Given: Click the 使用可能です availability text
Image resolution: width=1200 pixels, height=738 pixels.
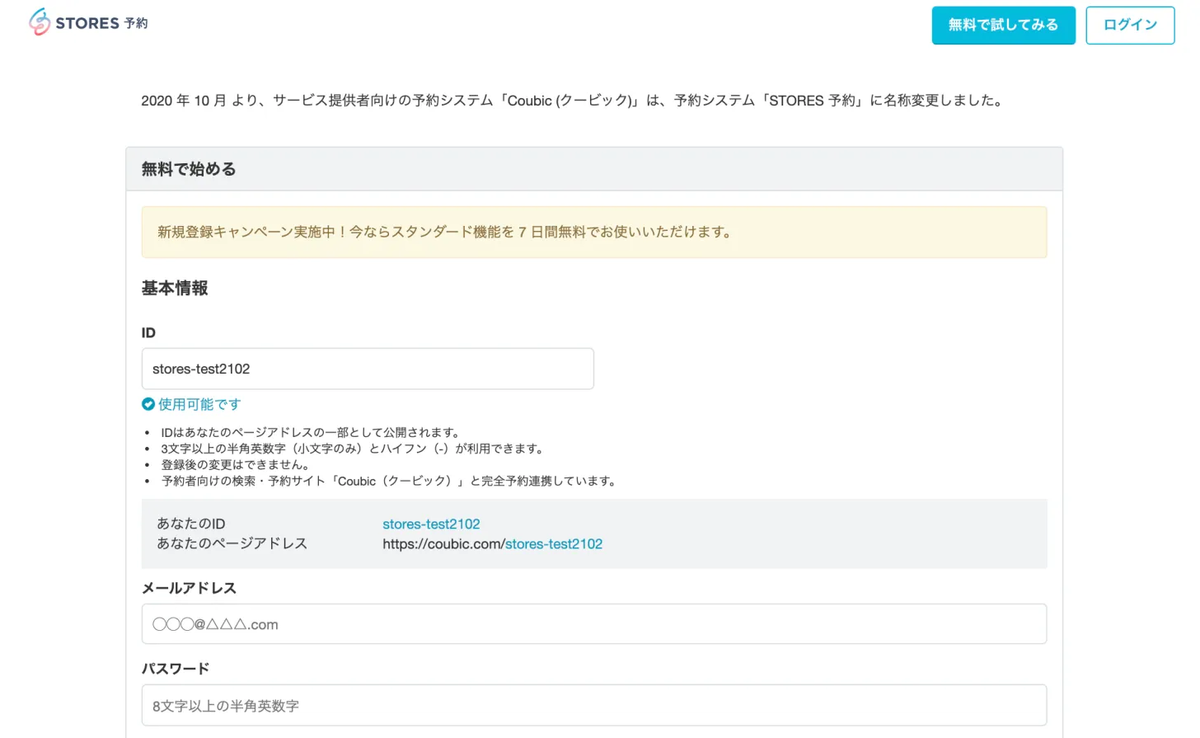Looking at the screenshot, I should (x=200, y=404).
